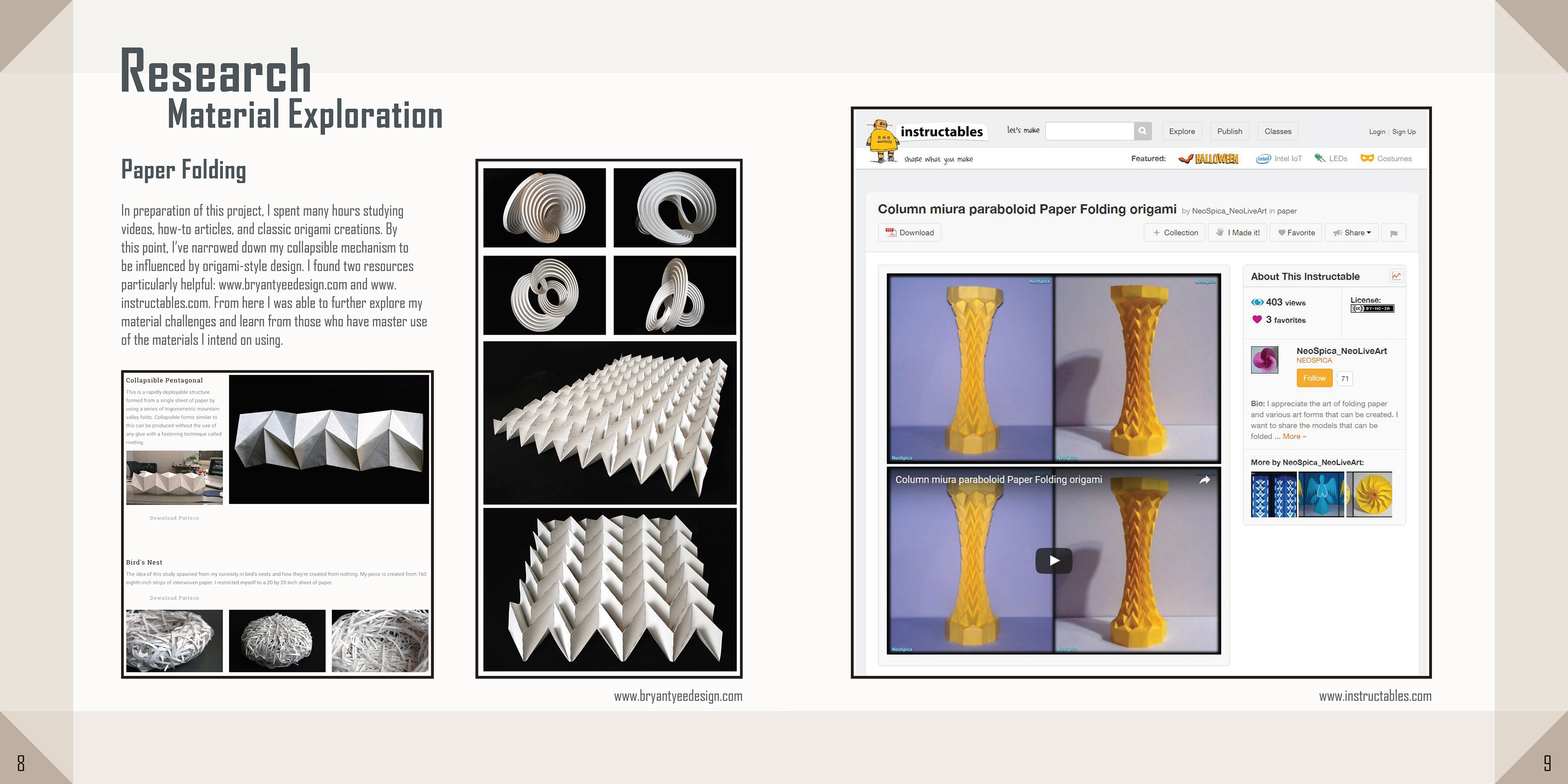1568x784 pixels.
Task: Play the Column miura paraboloid video
Action: click(x=1053, y=561)
